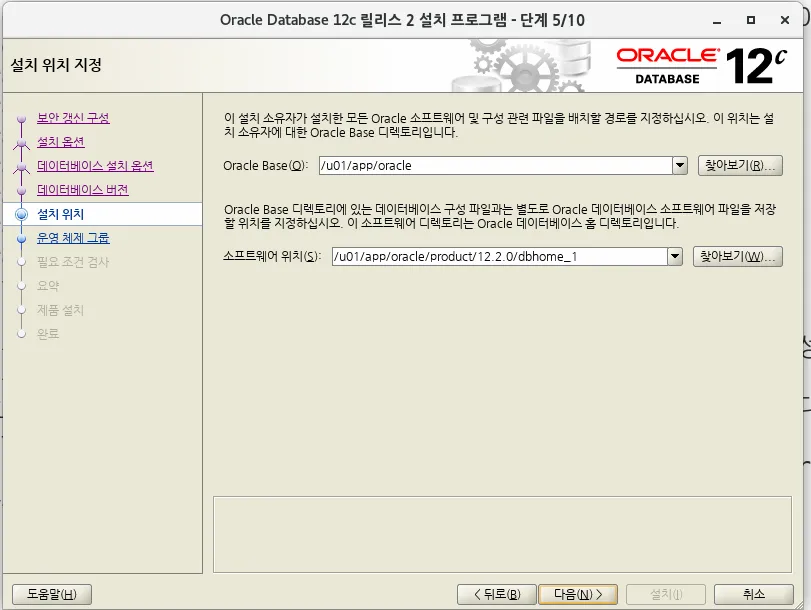
Task: Open the 데이터베이스 설치 옵션 step
Action: tap(95, 166)
